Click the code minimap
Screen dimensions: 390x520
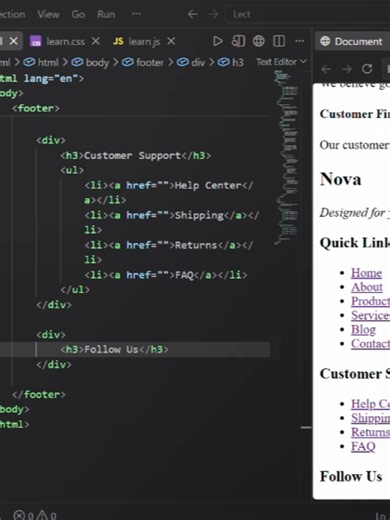click(x=286, y=158)
